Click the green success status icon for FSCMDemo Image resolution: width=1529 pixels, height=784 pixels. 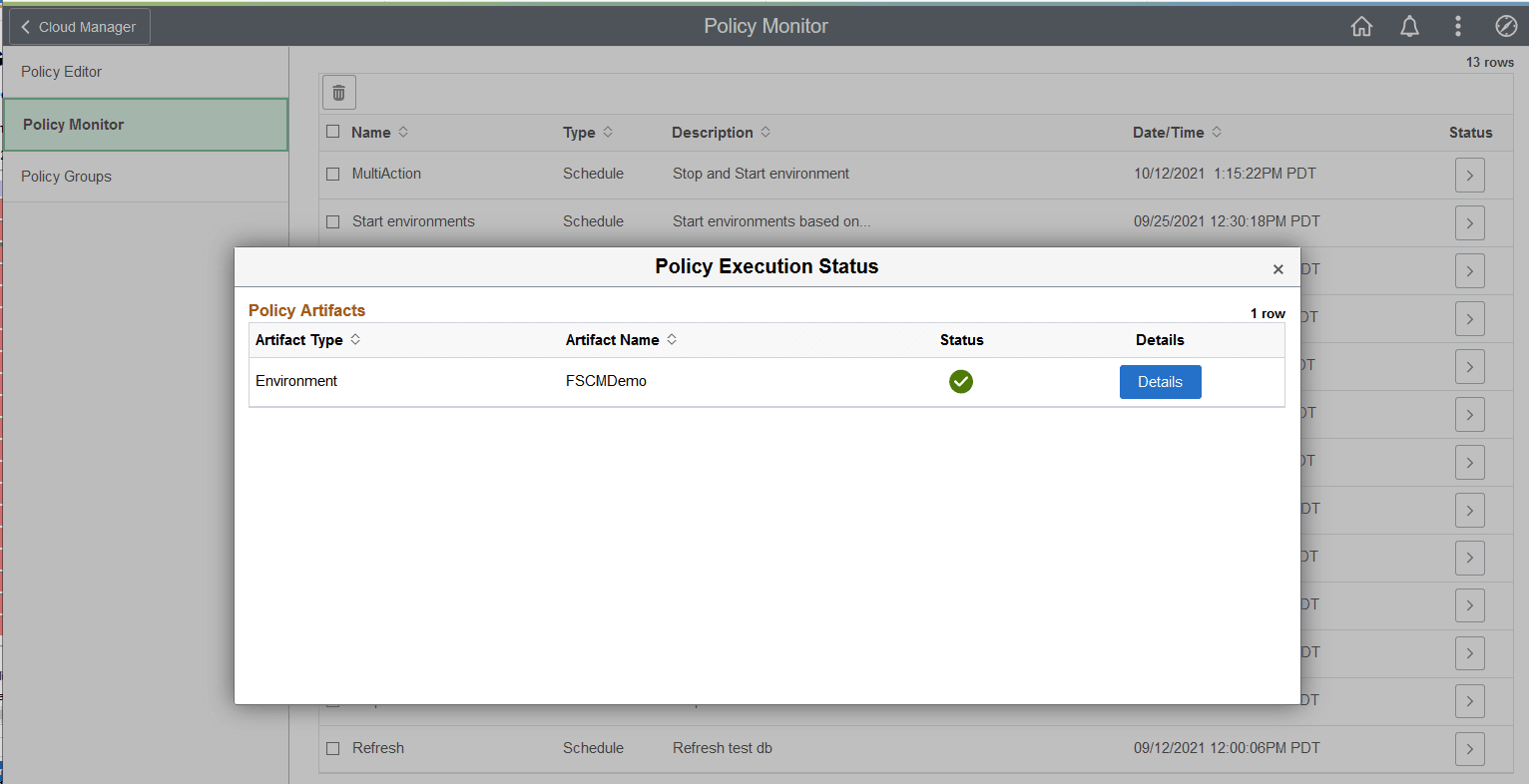click(x=961, y=381)
